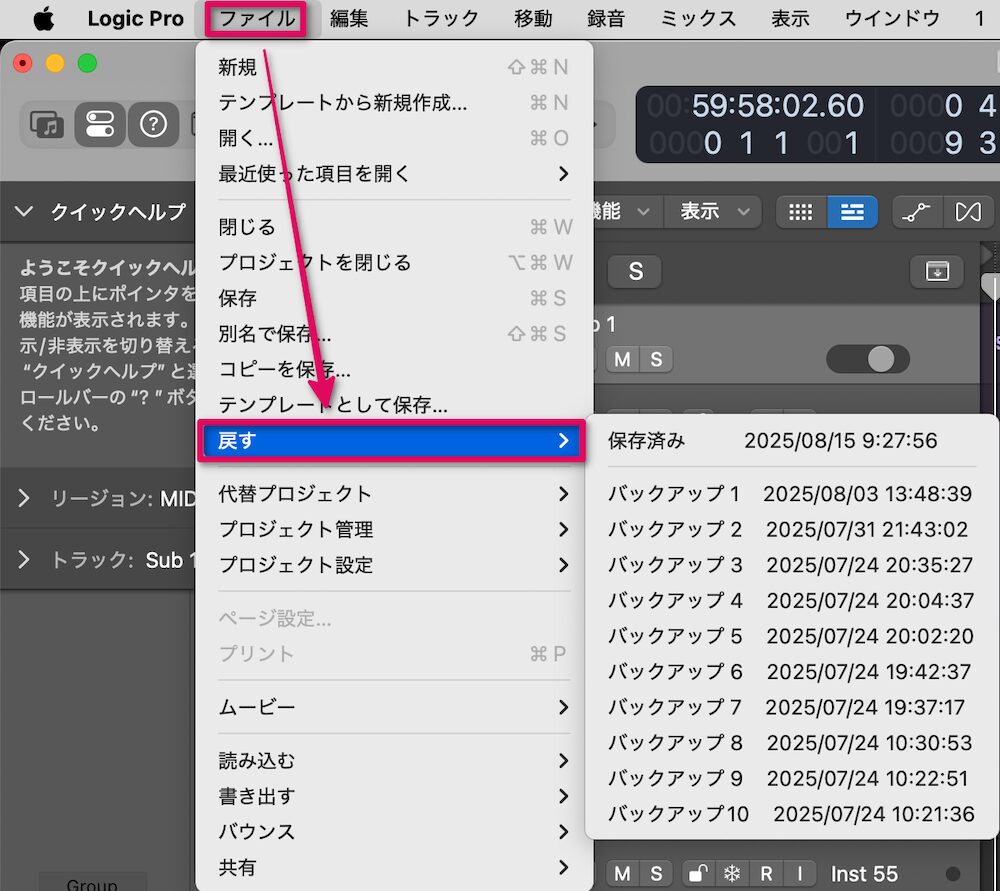The image size is (1000, 891).
Task: Open the ファイル menu in menu bar
Action: click(x=256, y=19)
